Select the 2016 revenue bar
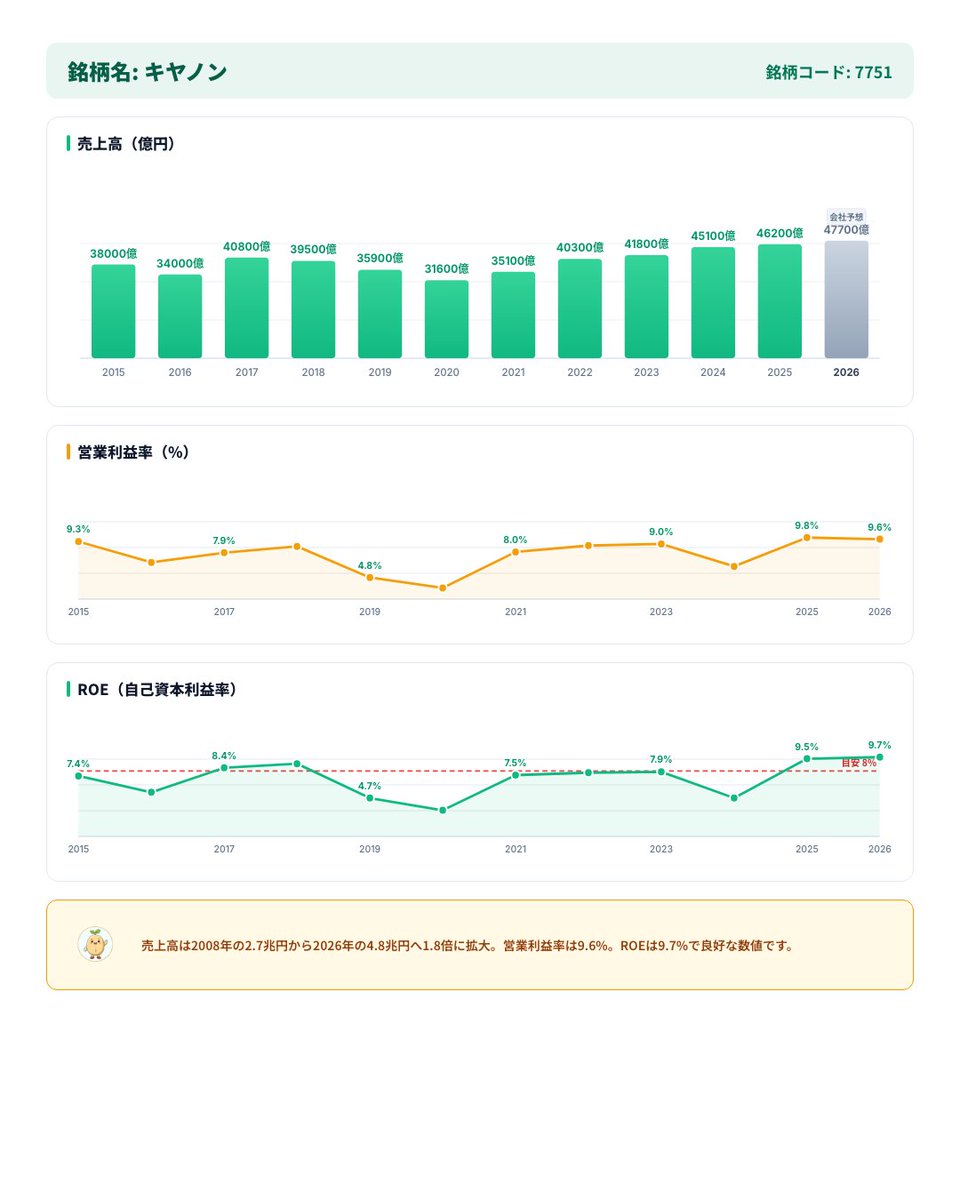The height and width of the screenshot is (1200, 960). coord(180,316)
